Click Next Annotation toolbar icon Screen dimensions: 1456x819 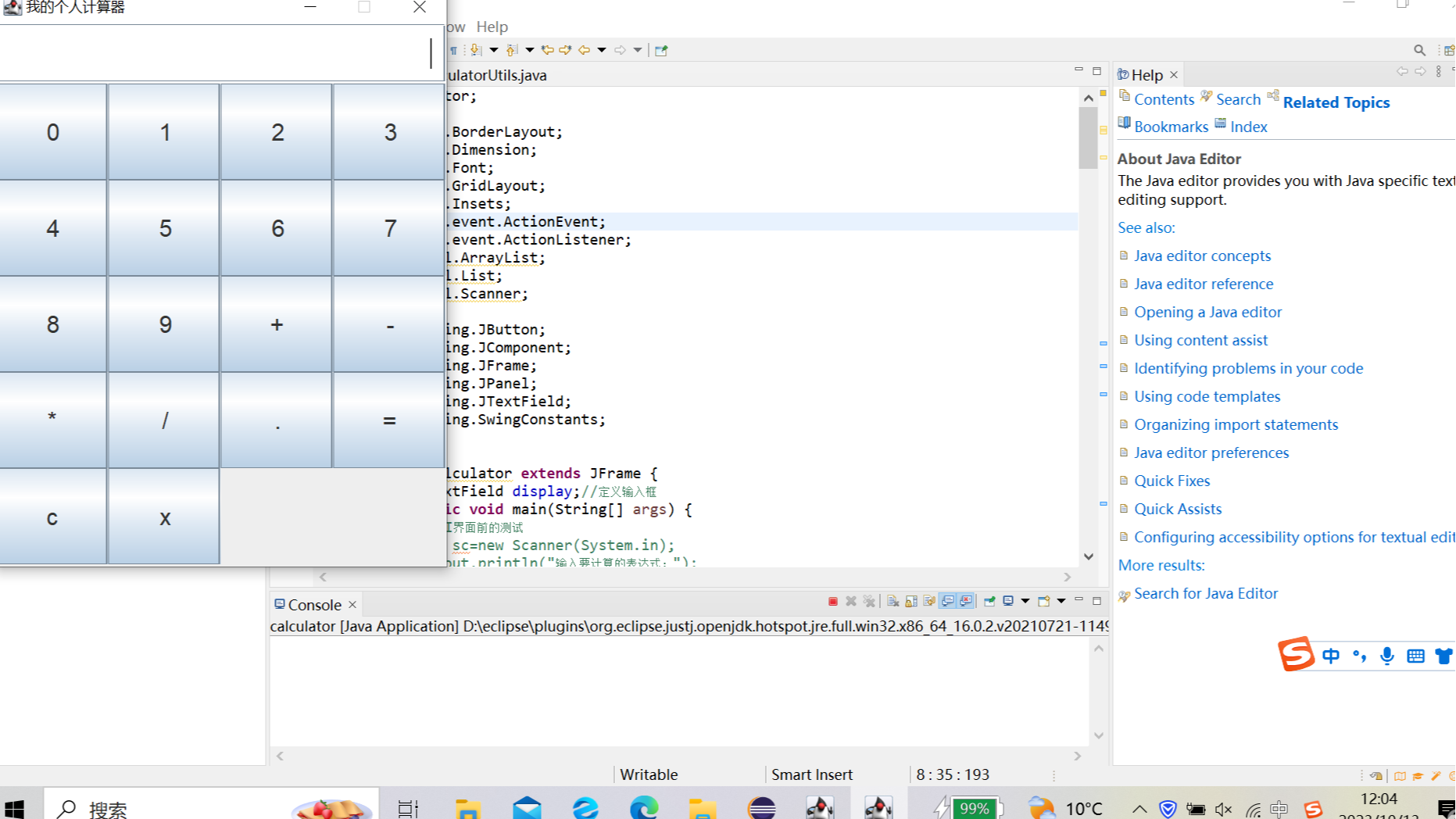click(476, 50)
